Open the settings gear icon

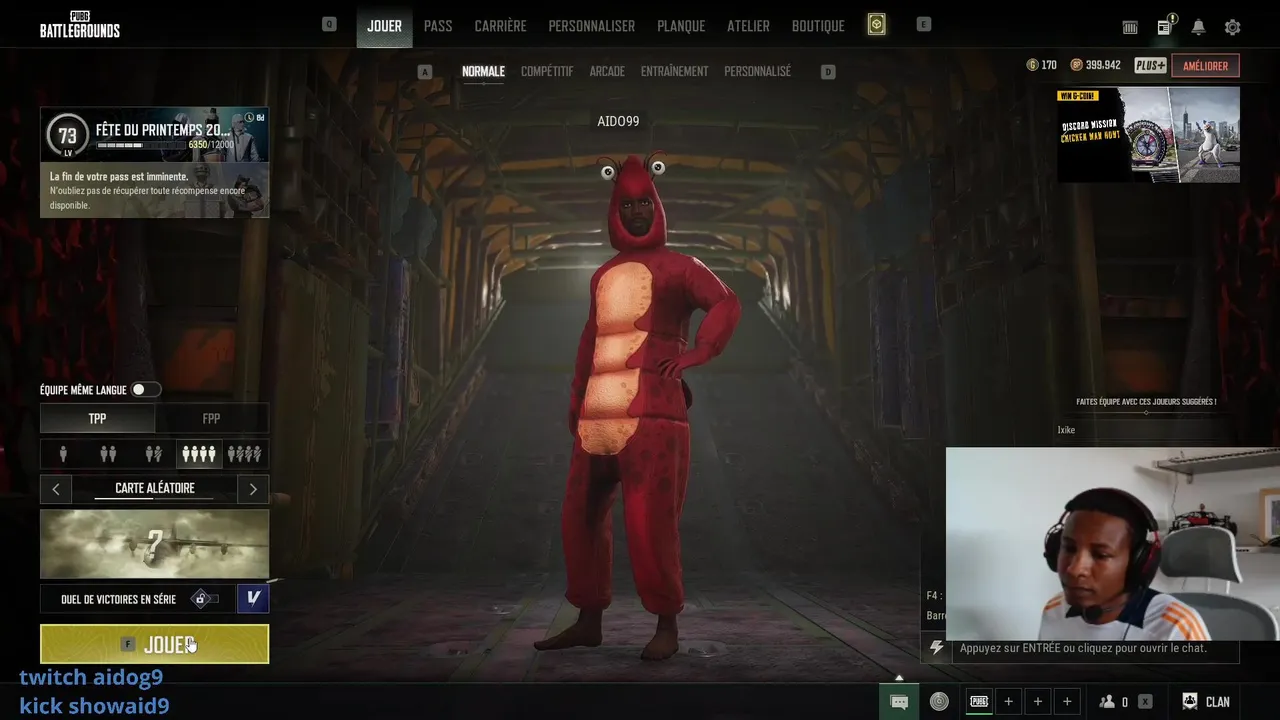1232,27
